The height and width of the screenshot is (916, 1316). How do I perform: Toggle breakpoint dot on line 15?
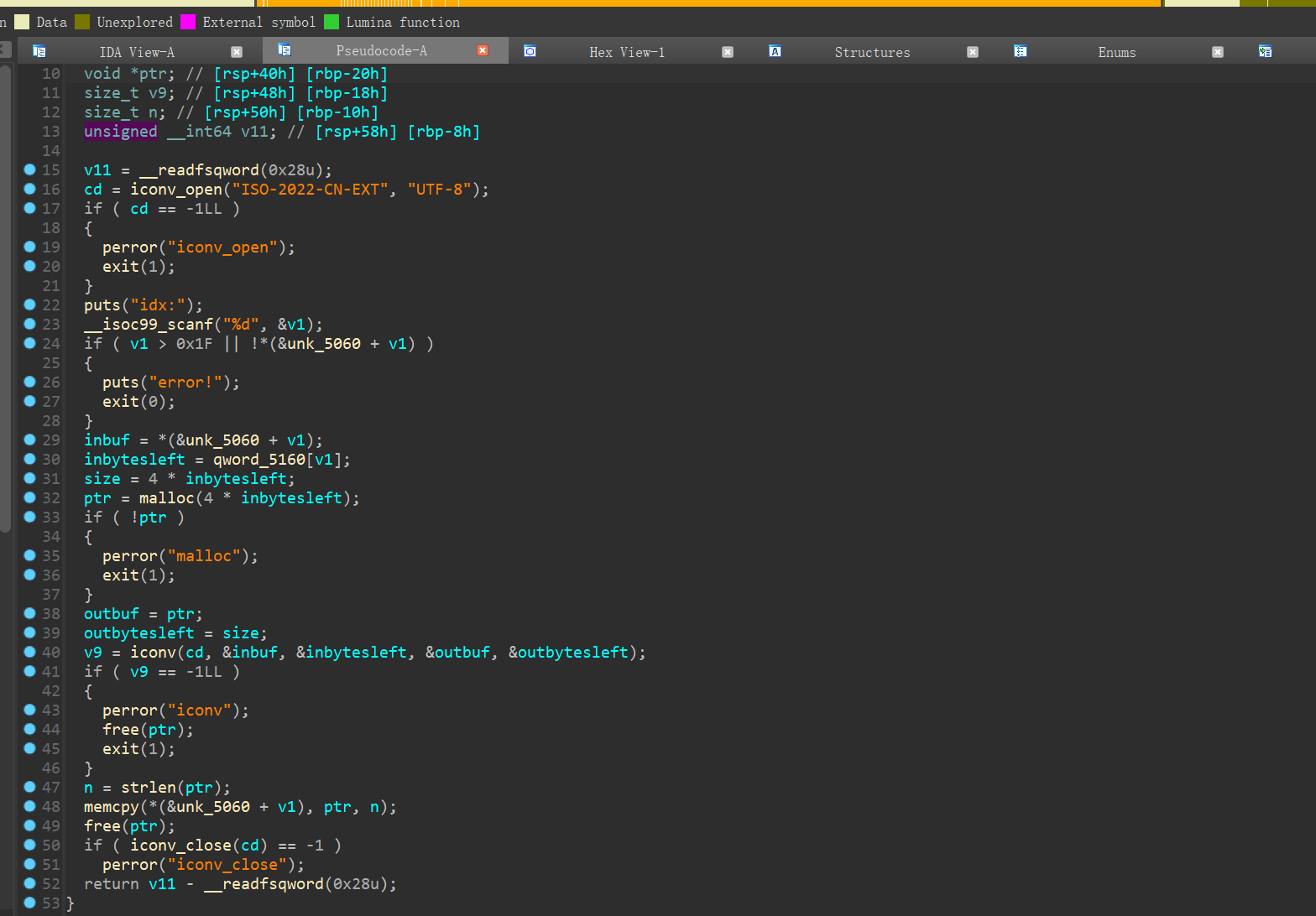(29, 169)
